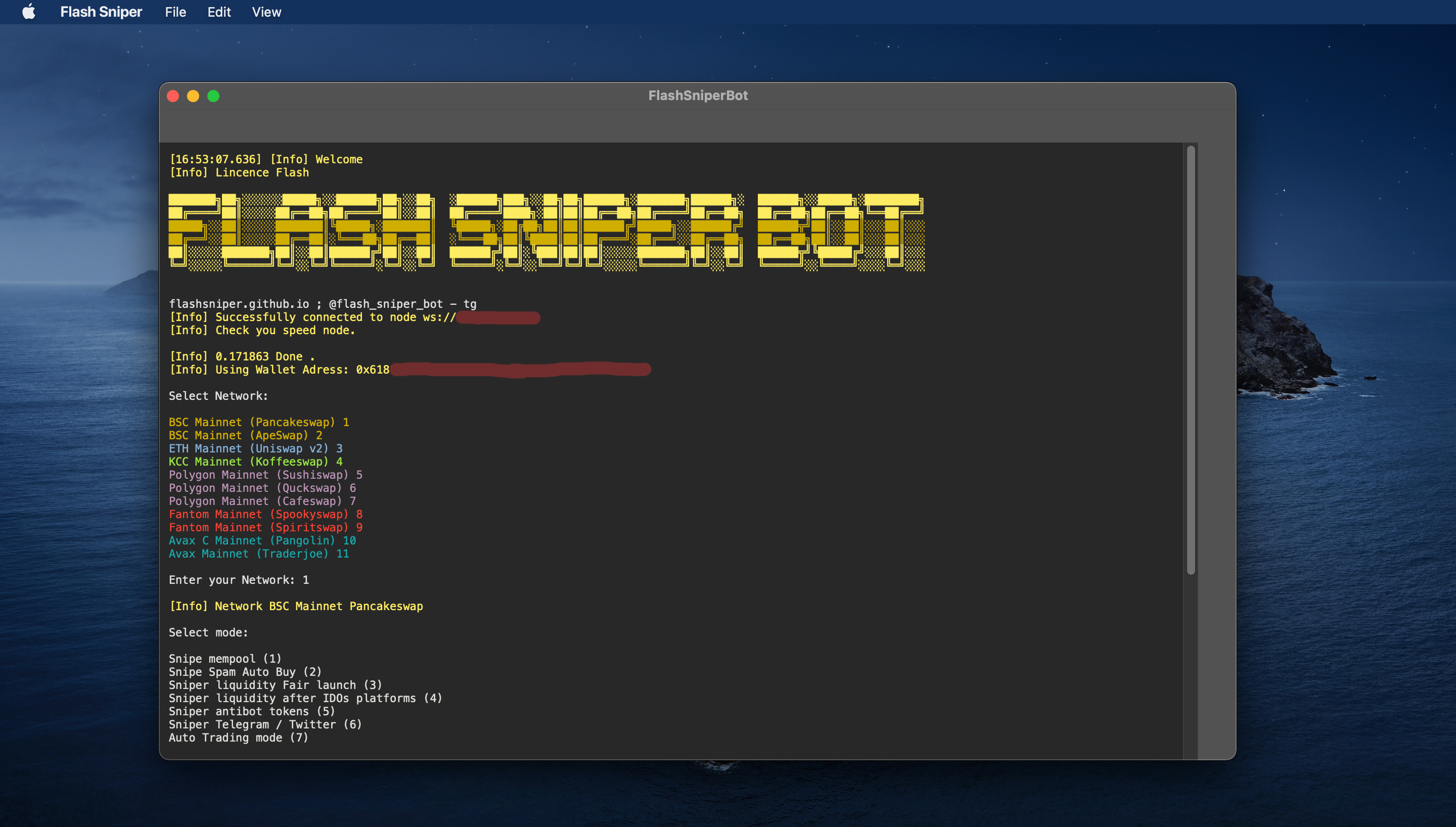
Task: Click 'ETH Mainnet (Uniswap v2) 3' option
Action: (x=255, y=449)
